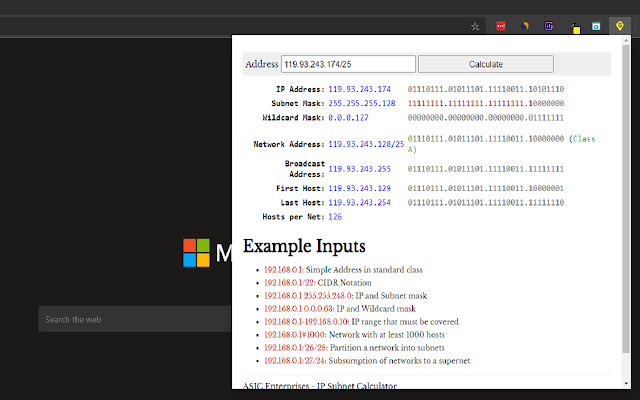Click example 192.168.0.1#1000 hosts input
This screenshot has height=400, width=640.
point(295,335)
